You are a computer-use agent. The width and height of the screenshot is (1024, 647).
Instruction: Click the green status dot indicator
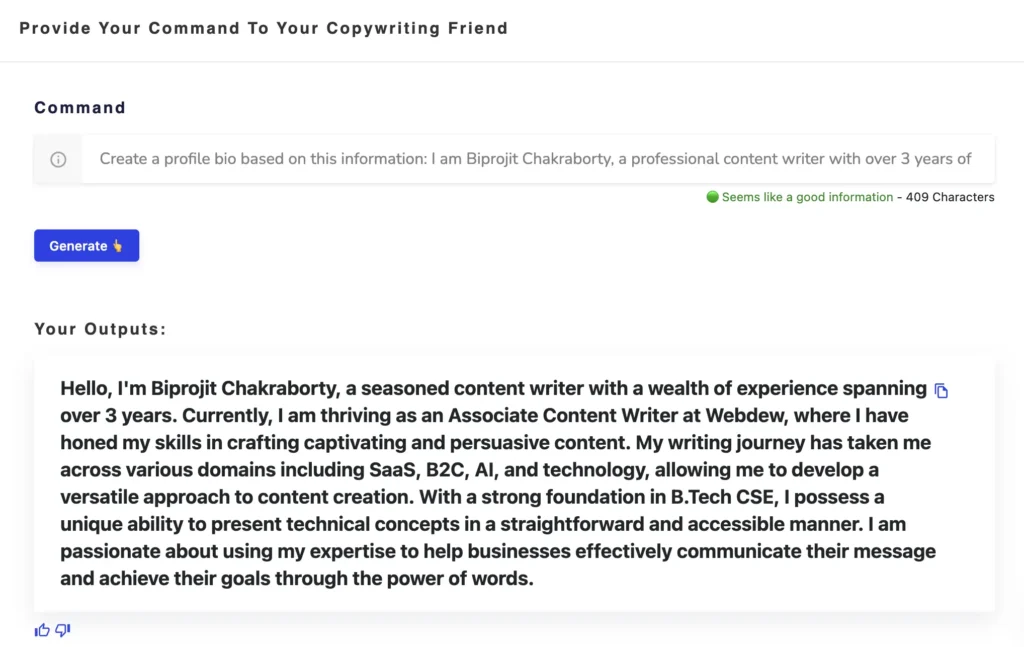712,197
